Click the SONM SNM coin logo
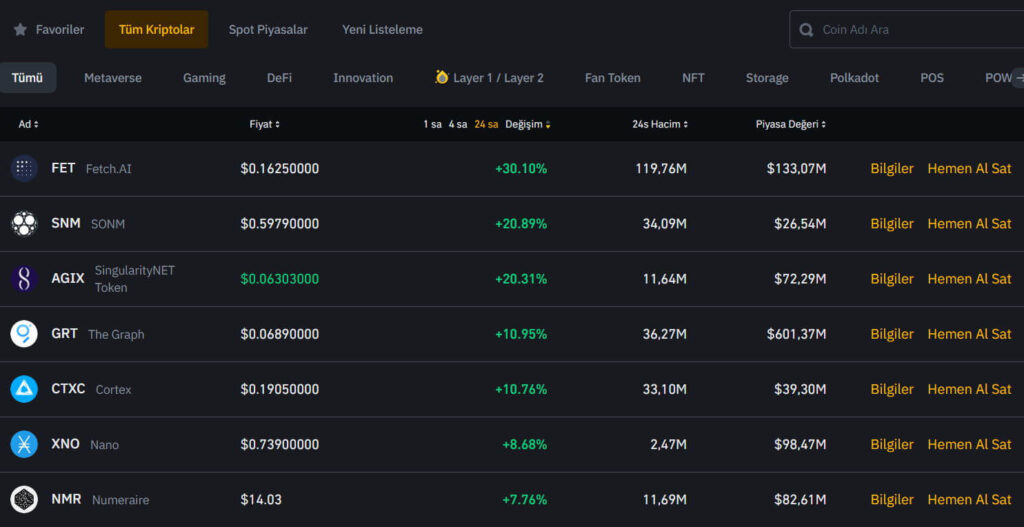 24,223
